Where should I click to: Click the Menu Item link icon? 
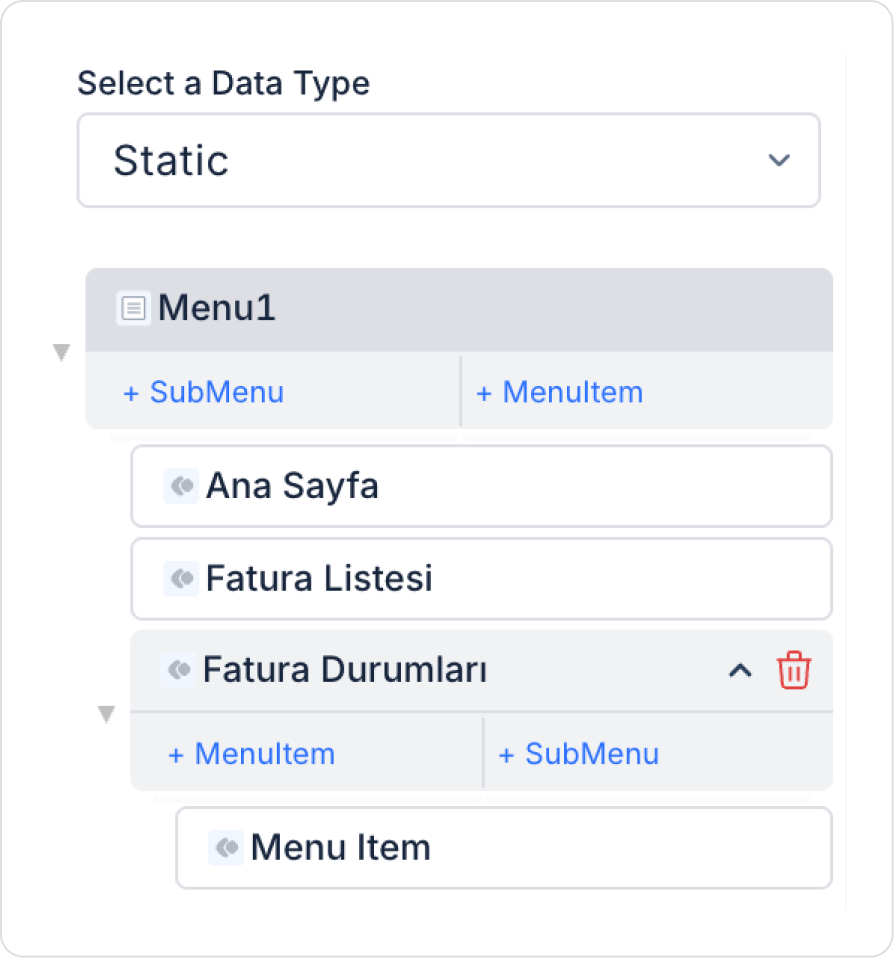[226, 848]
